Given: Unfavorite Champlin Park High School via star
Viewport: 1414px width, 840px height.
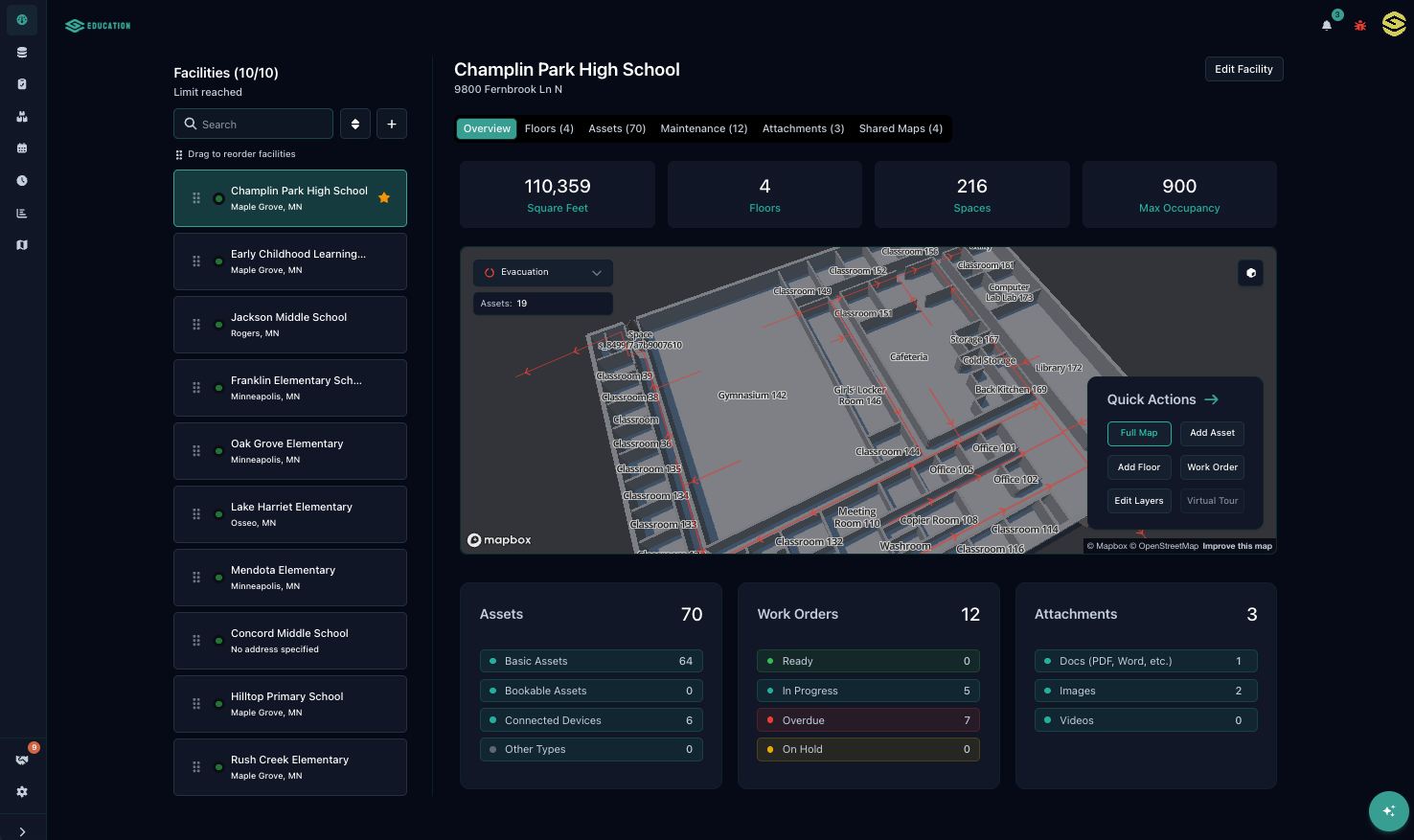Looking at the screenshot, I should click(384, 198).
